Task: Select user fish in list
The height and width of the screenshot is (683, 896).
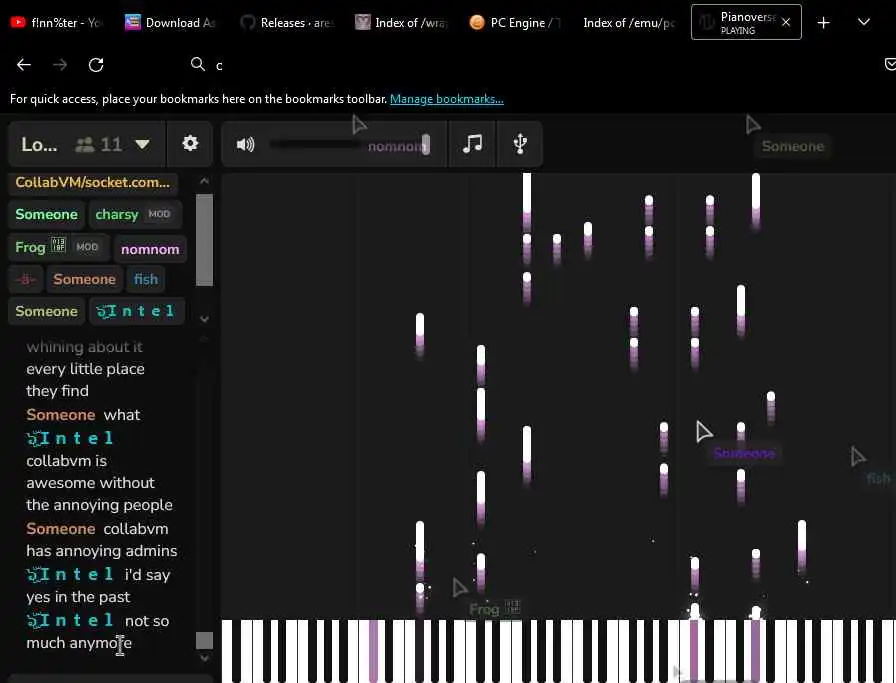Action: [146, 279]
